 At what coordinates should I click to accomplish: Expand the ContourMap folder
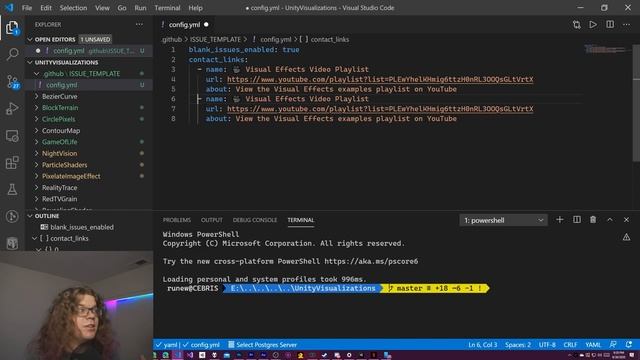tap(37, 131)
